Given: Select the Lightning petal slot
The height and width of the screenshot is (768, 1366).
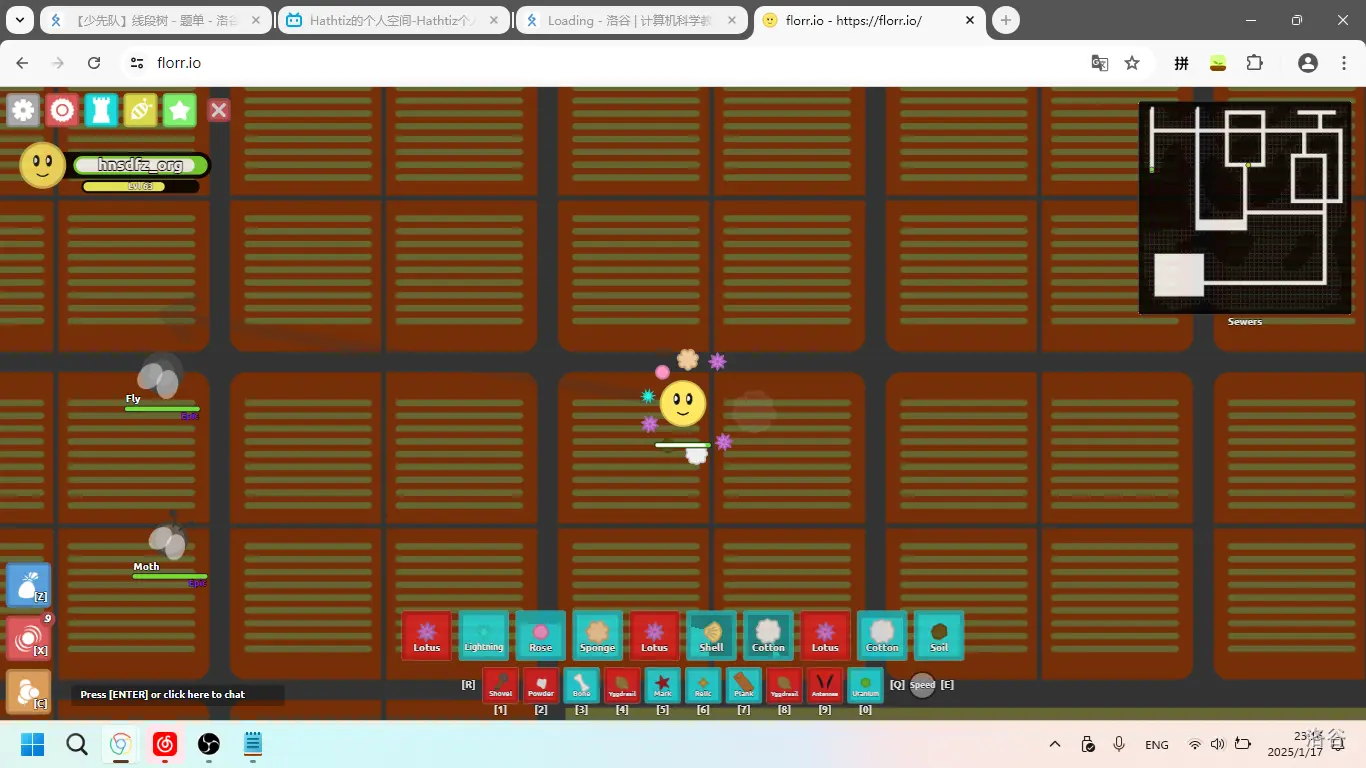Looking at the screenshot, I should (484, 636).
